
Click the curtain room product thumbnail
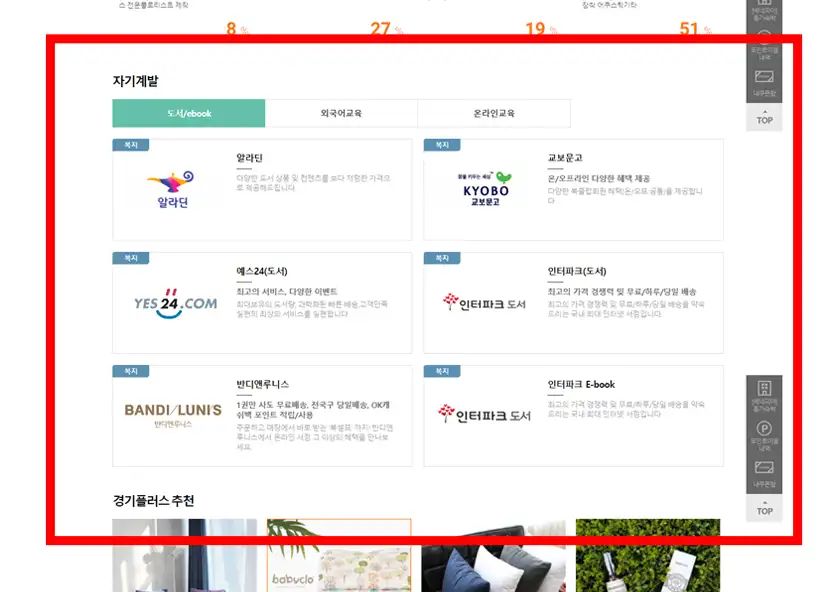184,555
